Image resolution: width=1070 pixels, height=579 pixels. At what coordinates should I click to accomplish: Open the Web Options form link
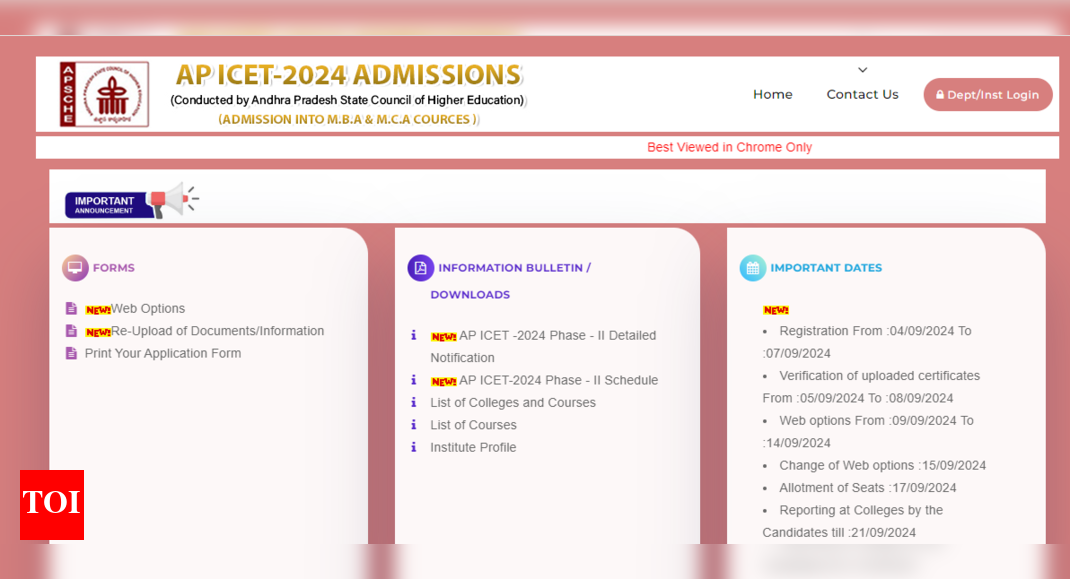pyautogui.click(x=147, y=309)
